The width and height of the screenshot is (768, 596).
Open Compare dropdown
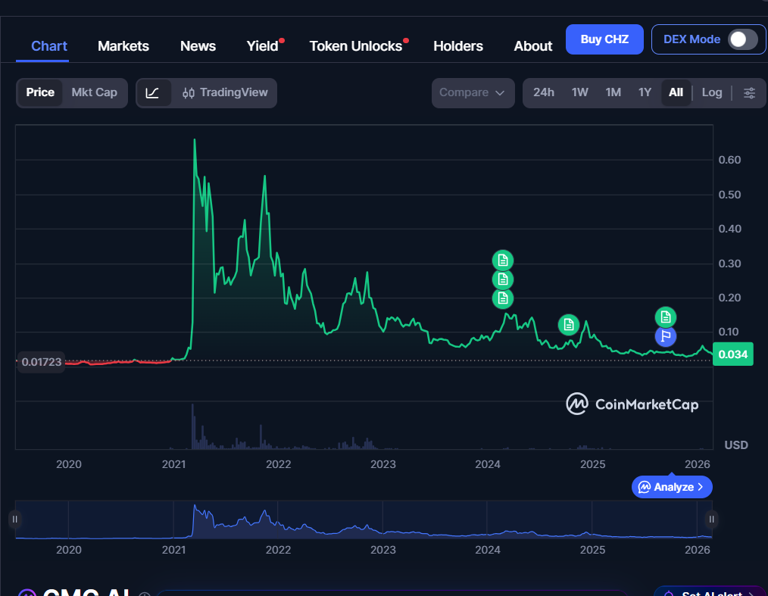click(473, 93)
